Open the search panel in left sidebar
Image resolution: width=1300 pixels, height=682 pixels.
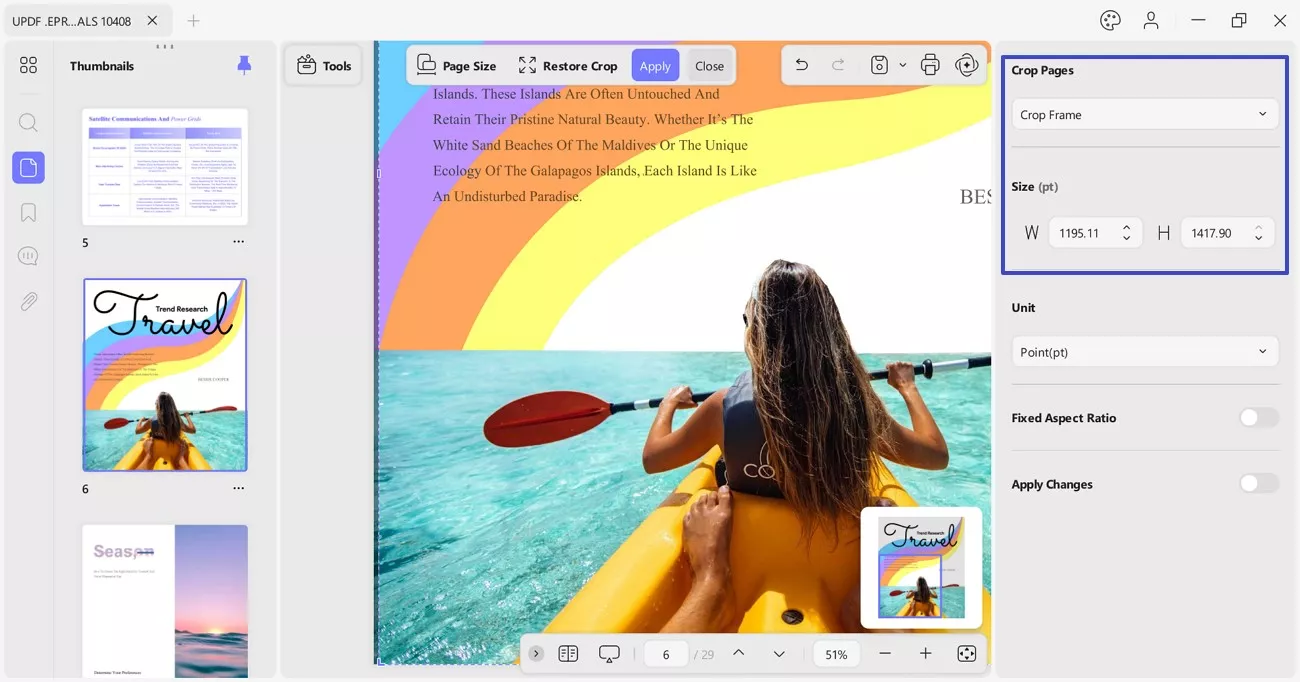[x=28, y=123]
